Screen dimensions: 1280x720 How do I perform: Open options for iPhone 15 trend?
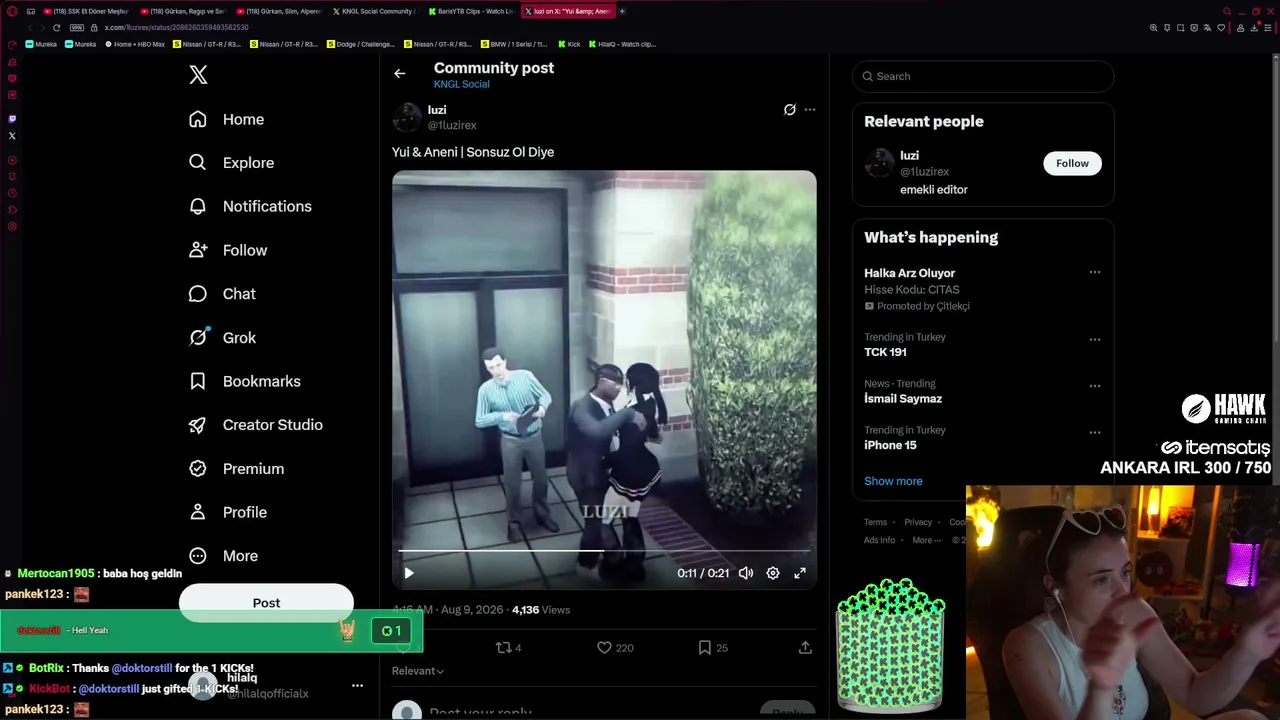coord(1094,433)
